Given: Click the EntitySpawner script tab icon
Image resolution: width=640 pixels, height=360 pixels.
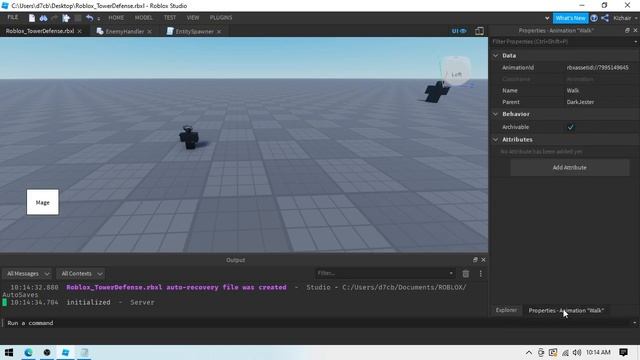Looking at the screenshot, I should [x=170, y=31].
